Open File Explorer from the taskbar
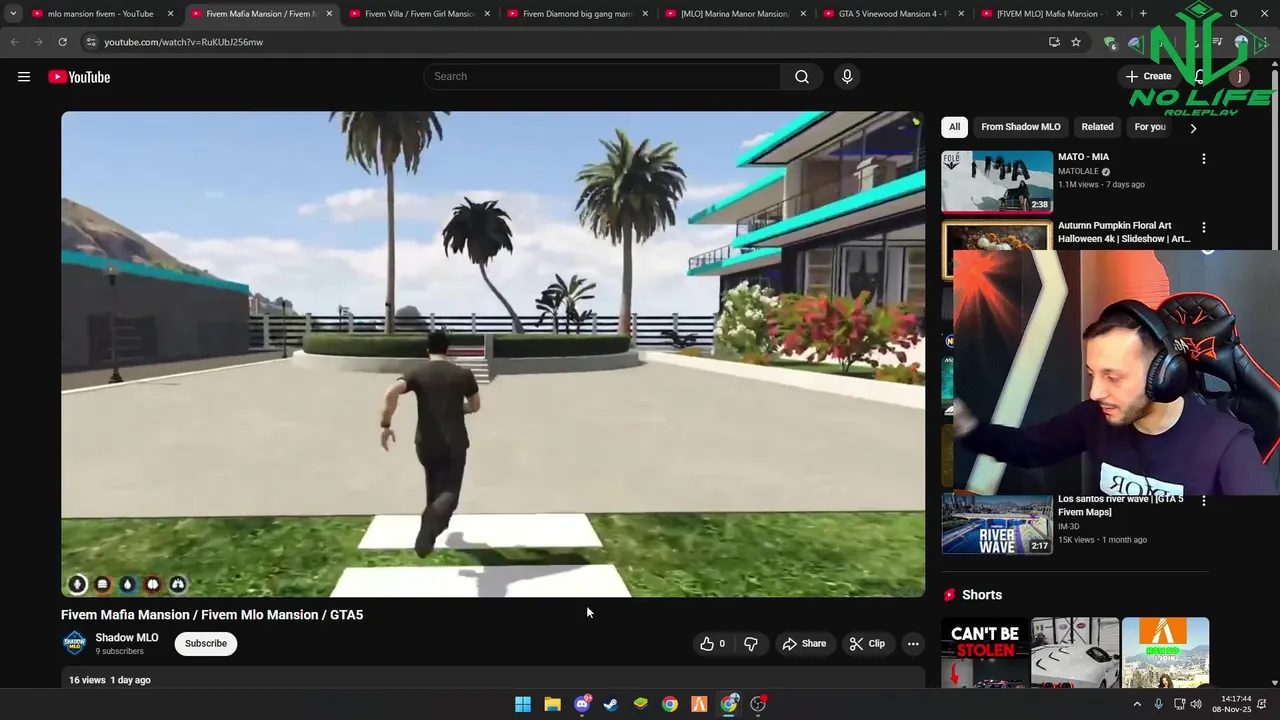 pyautogui.click(x=552, y=704)
